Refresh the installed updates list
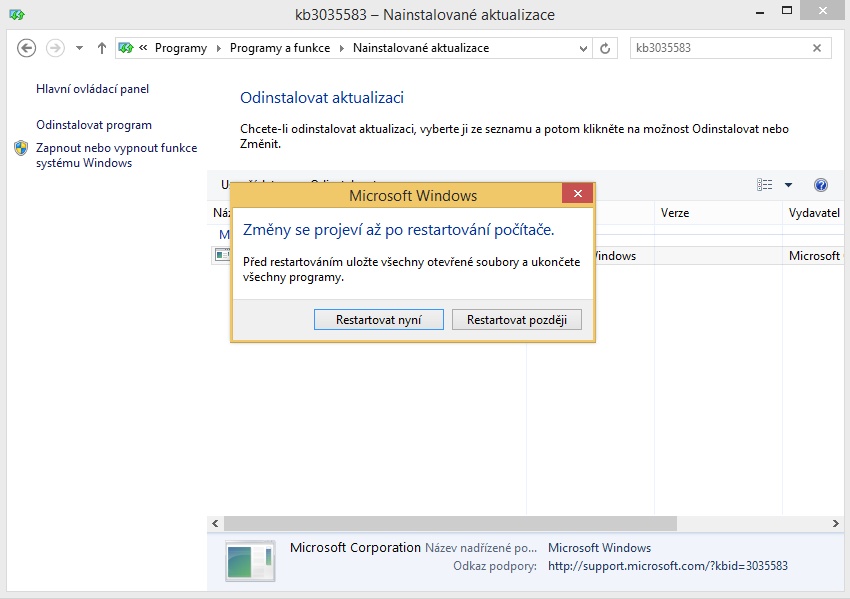 click(x=604, y=48)
